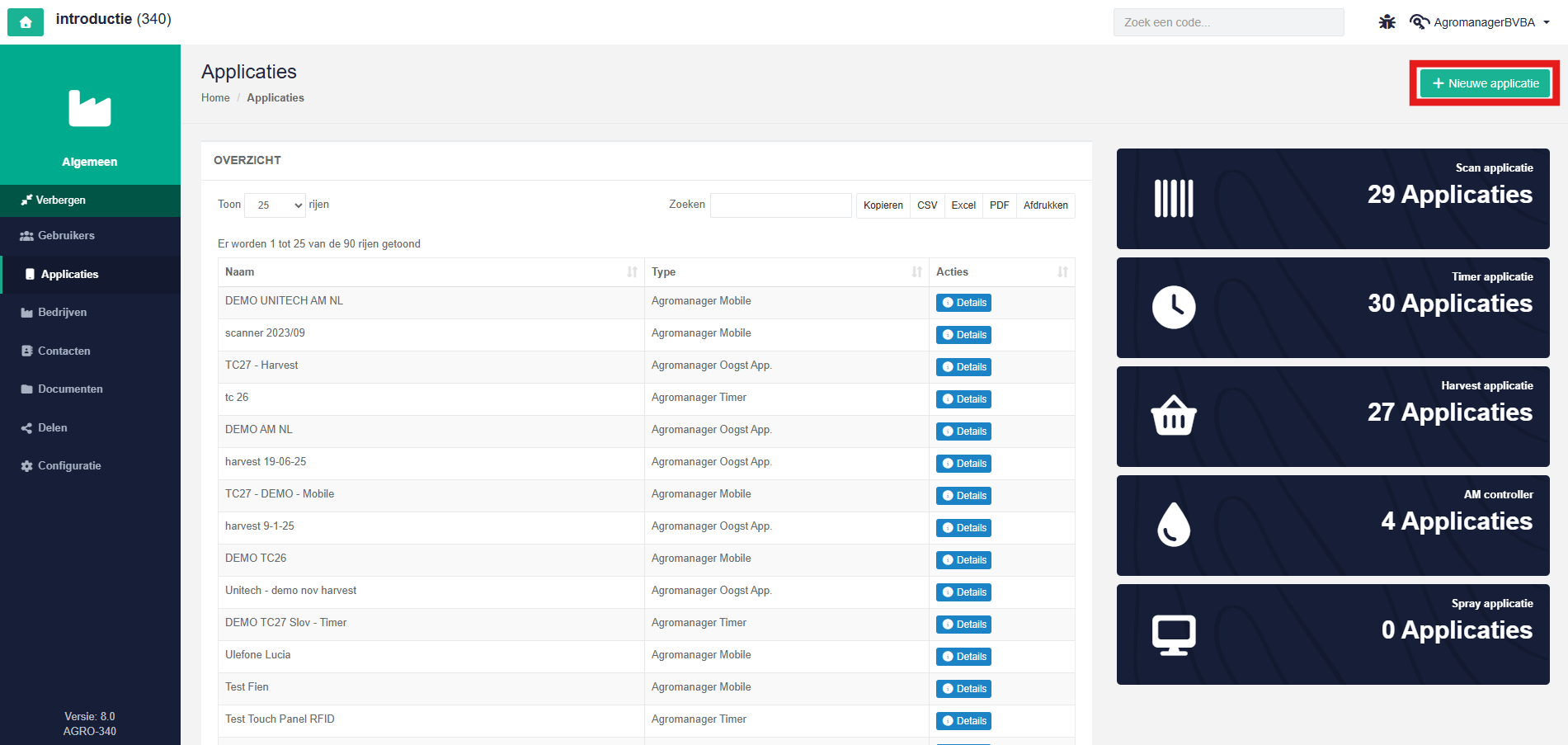Screen dimensions: 1568x745
Task: Export the table to Excel
Action: coord(963,205)
